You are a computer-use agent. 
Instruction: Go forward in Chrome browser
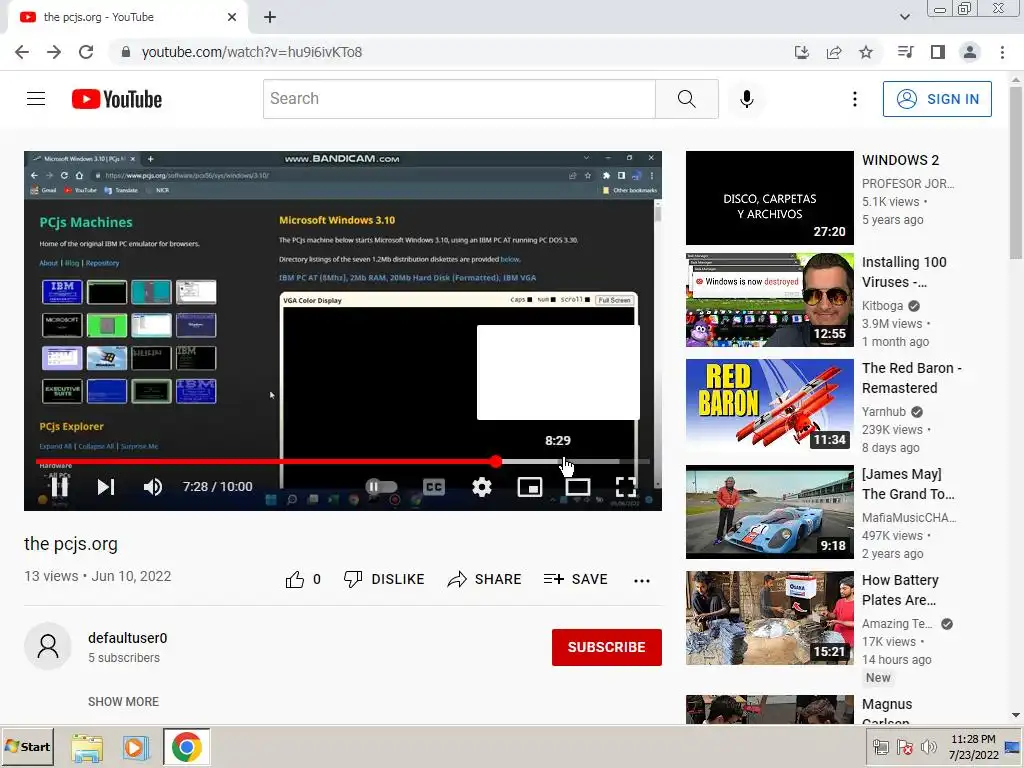(54, 52)
